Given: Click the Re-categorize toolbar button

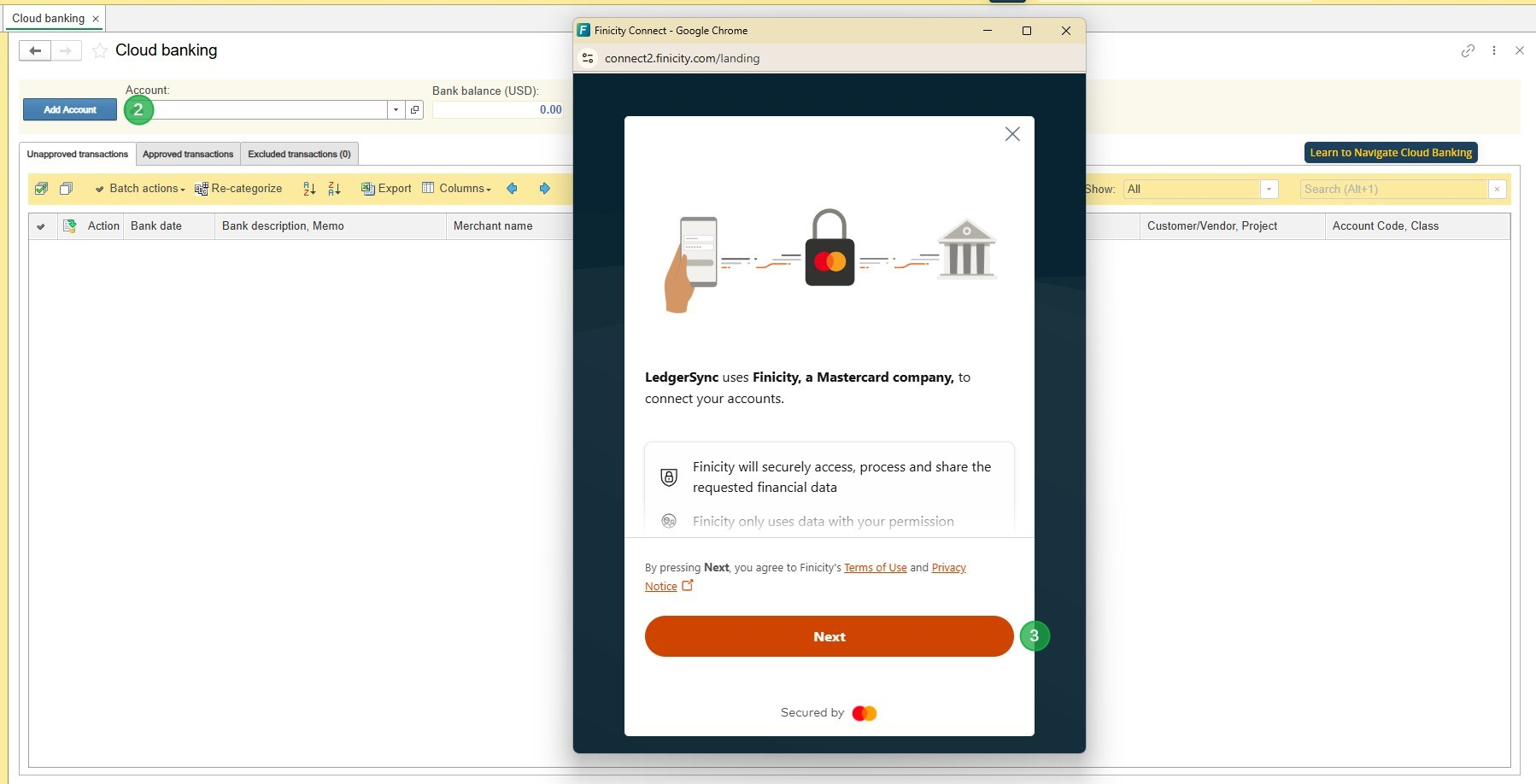Looking at the screenshot, I should pos(238,189).
